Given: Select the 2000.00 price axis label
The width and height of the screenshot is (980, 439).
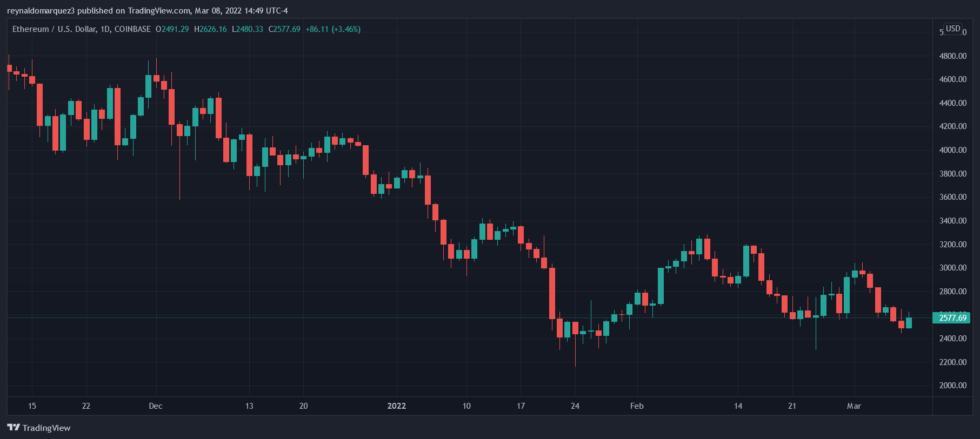Looking at the screenshot, I should tap(952, 385).
